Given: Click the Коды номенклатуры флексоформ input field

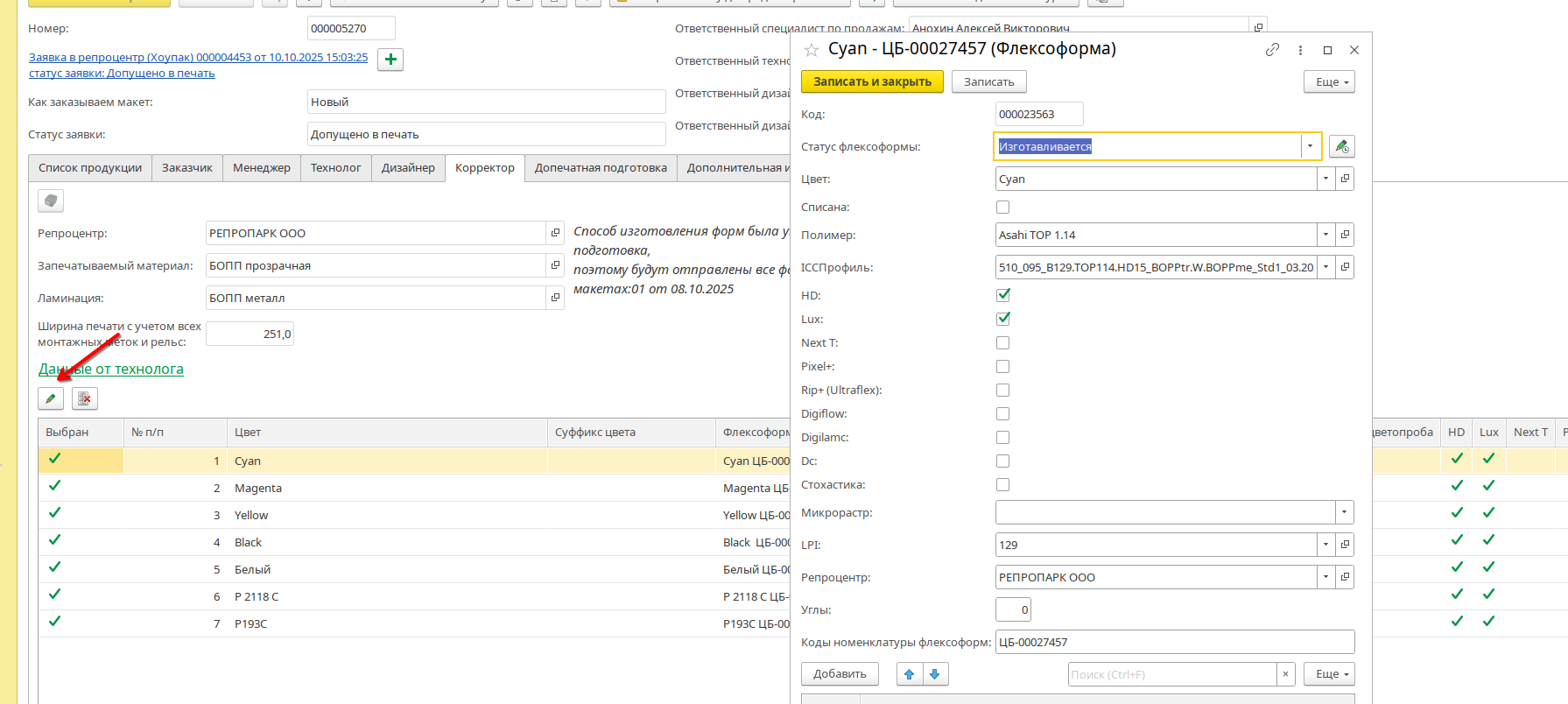Looking at the screenshot, I should tap(1174, 642).
